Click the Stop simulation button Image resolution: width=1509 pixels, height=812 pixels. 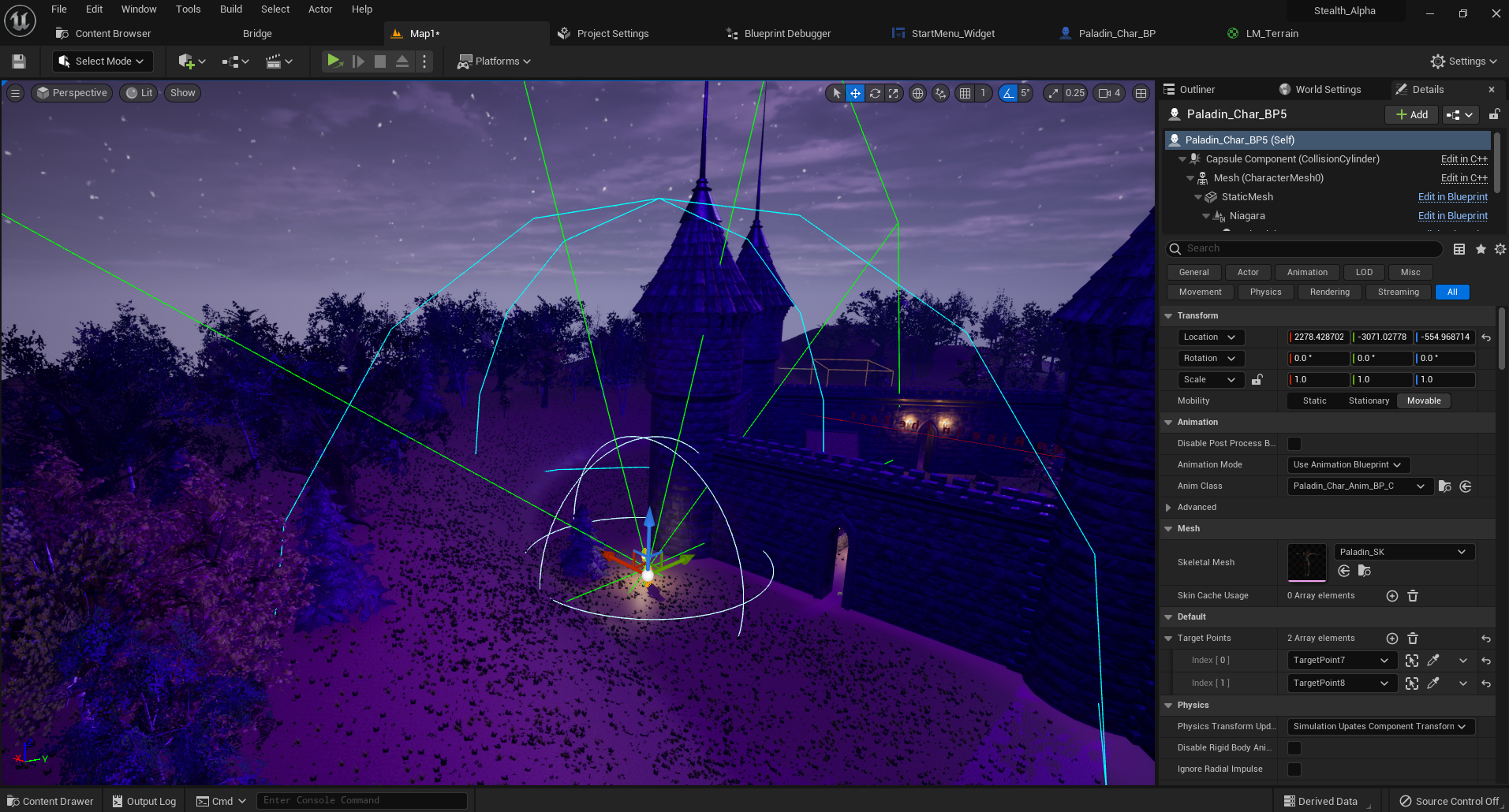tap(380, 61)
